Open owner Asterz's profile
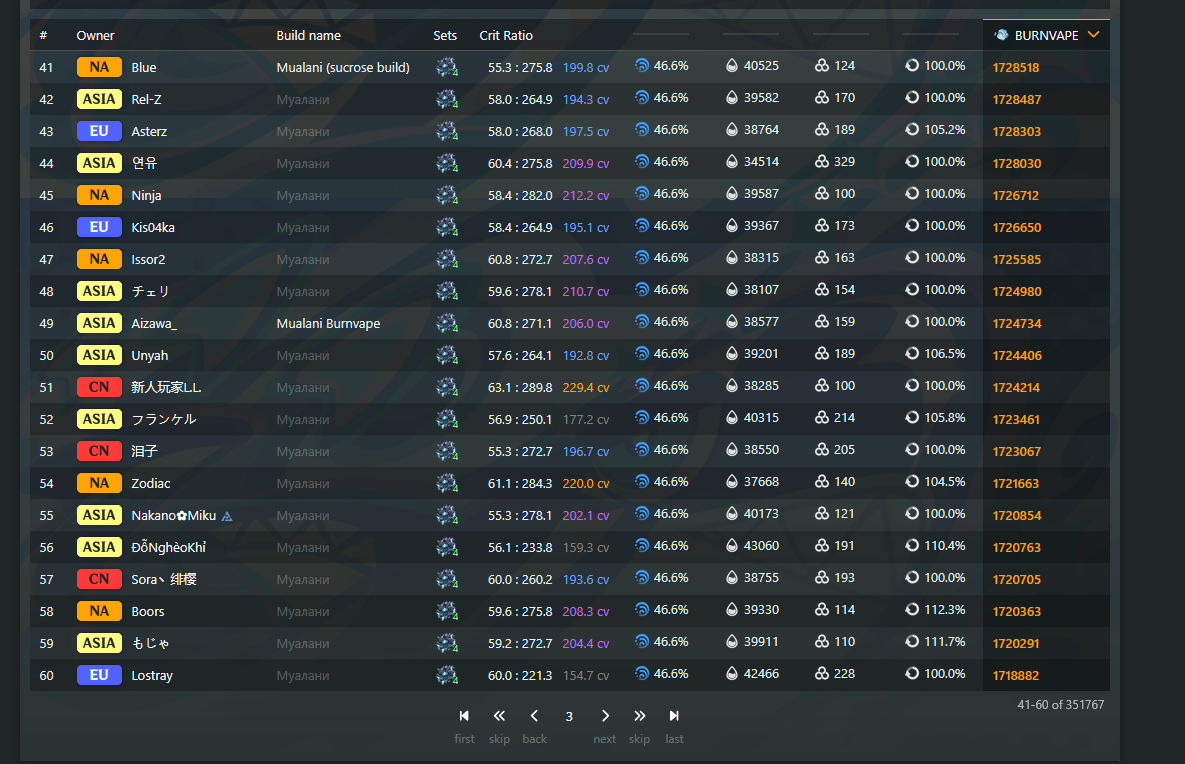Screen dimensions: 1185x764 149,131
